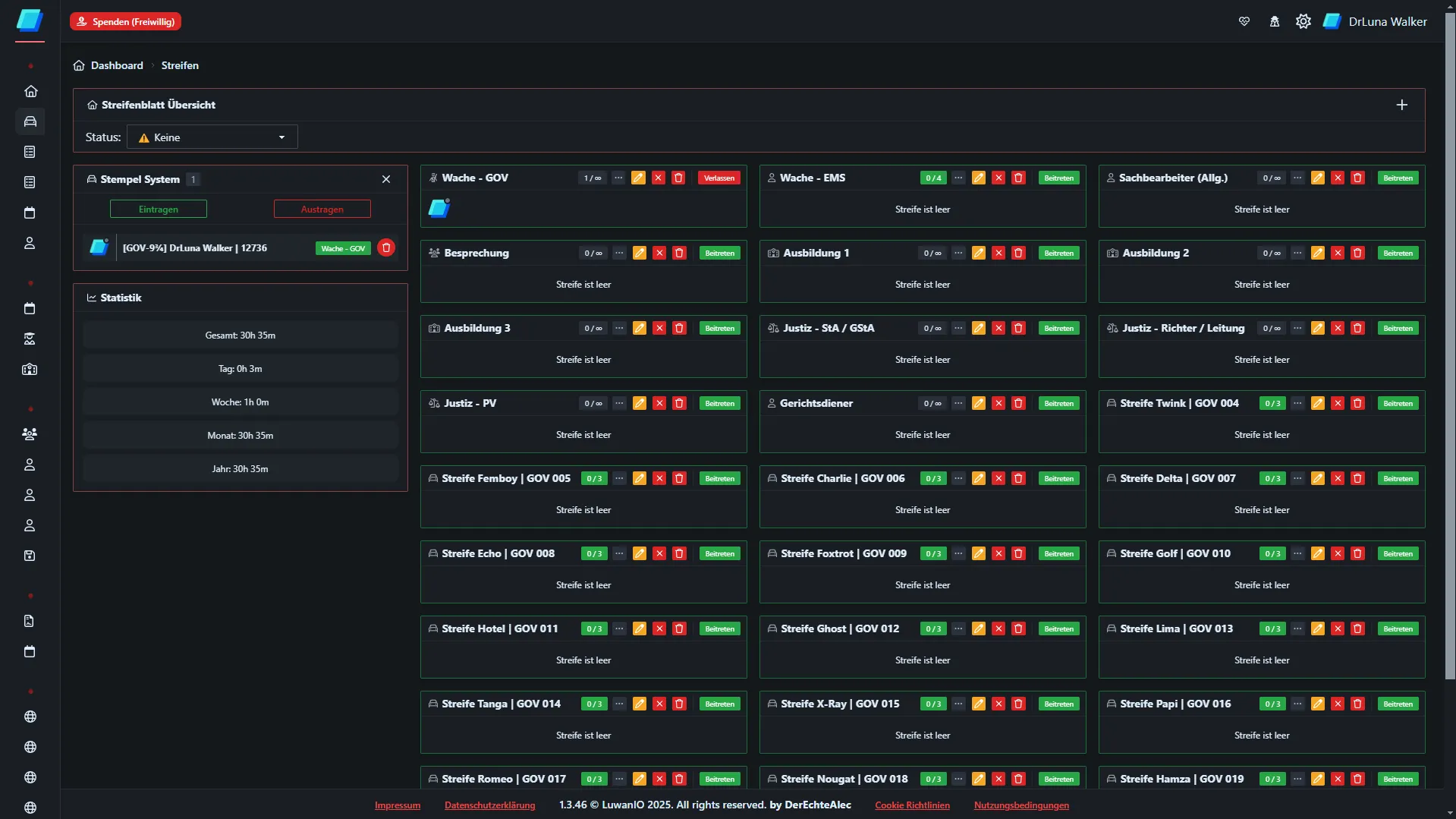The image size is (1456, 819).
Task: Expand more options for Streife Twink GOV 004
Action: coord(1297,403)
